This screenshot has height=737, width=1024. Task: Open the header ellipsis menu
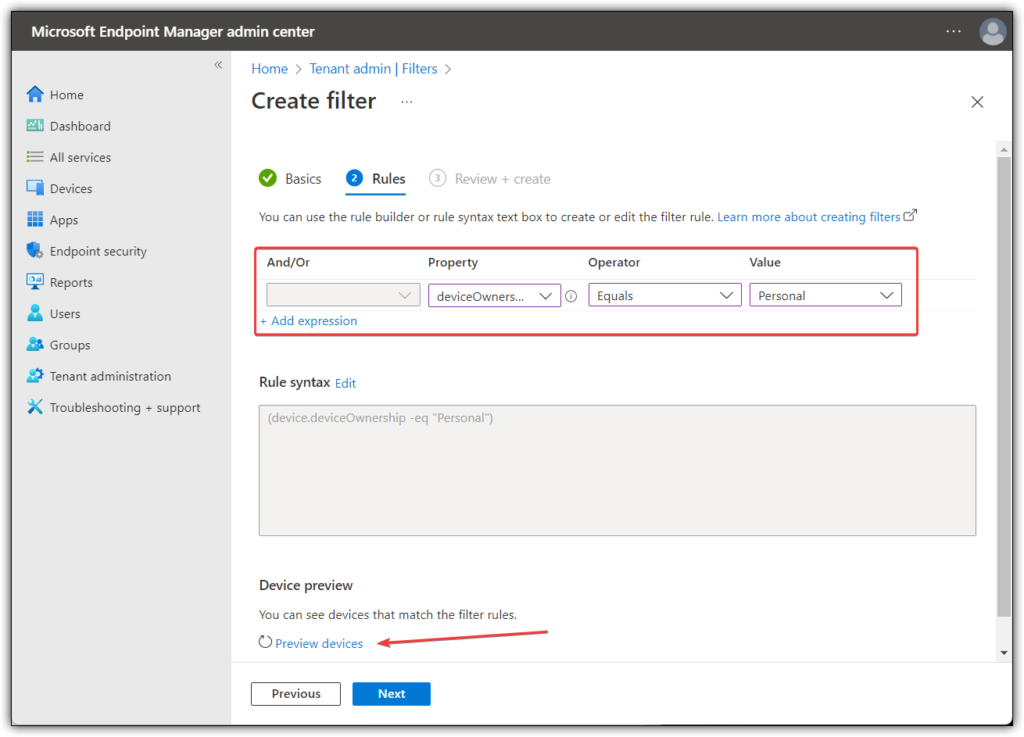953,31
